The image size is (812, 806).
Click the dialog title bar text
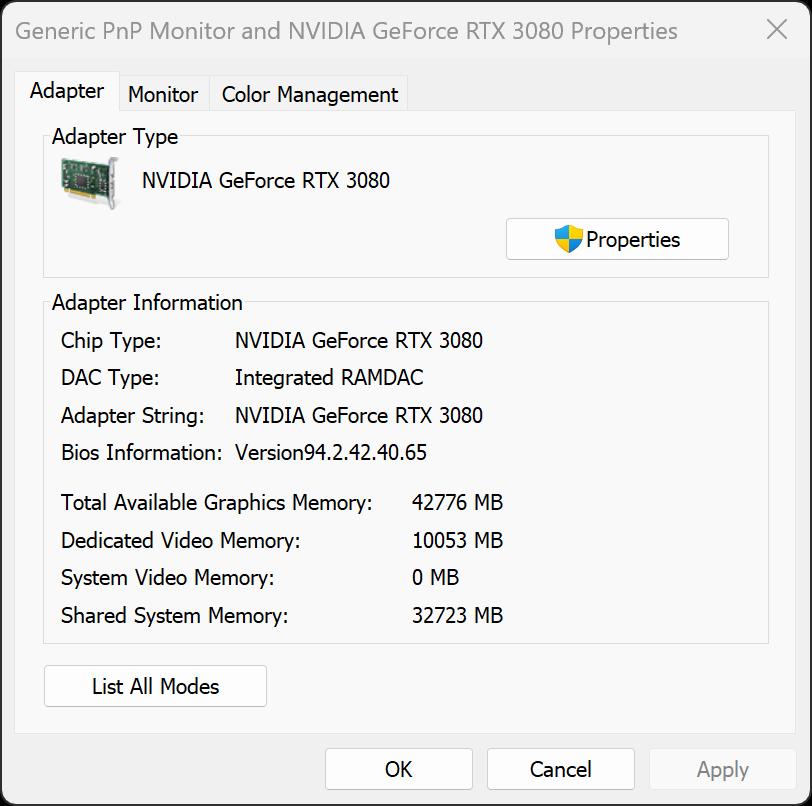pyautogui.click(x=347, y=31)
